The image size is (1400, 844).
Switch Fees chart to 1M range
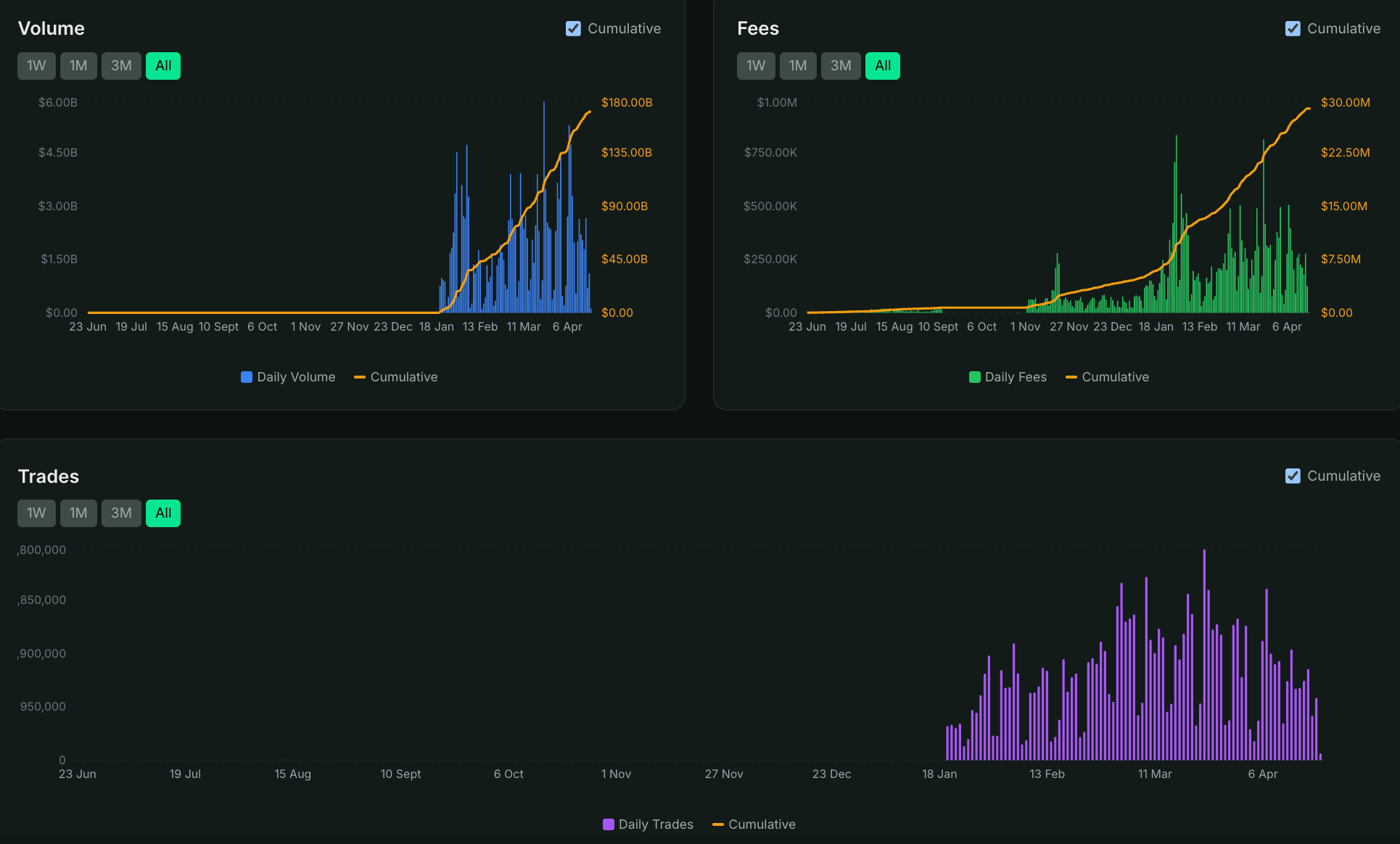tap(798, 66)
